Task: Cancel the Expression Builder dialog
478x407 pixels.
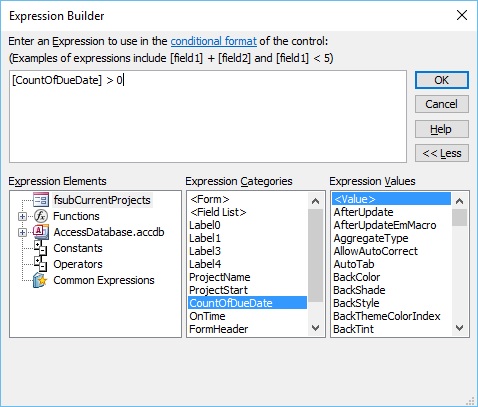Action: point(442,104)
